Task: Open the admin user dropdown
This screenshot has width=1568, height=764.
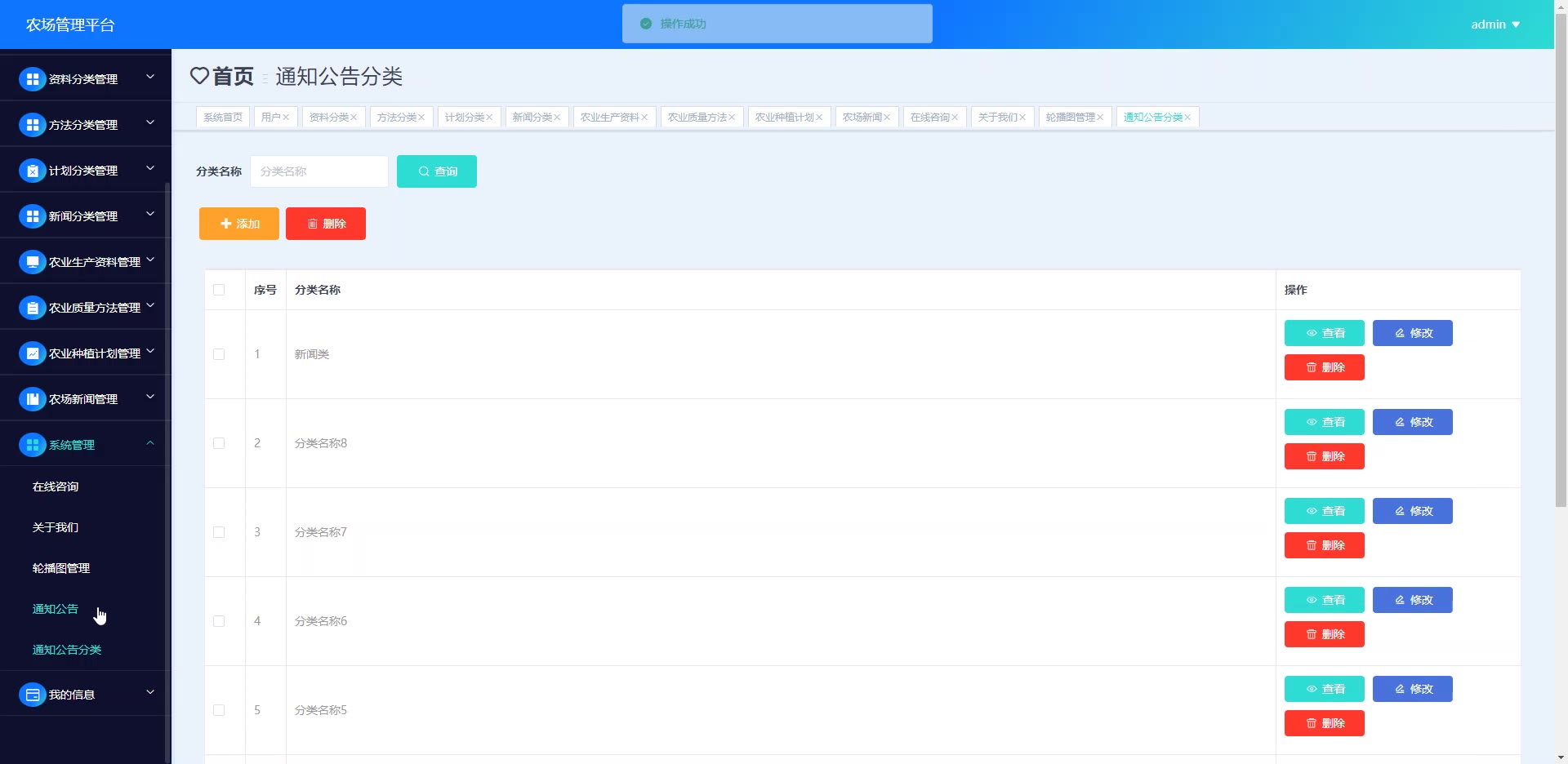Action: 1495,24
